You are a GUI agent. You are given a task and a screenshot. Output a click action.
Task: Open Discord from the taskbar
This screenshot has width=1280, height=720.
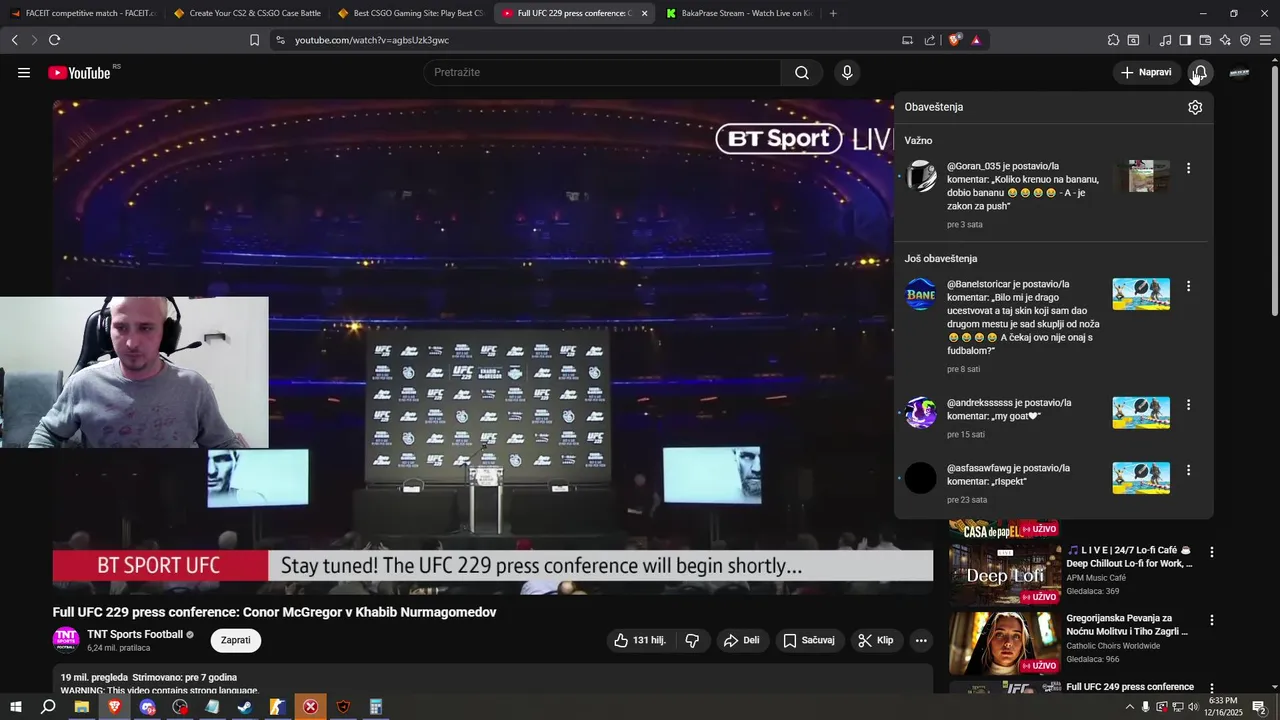point(147,707)
